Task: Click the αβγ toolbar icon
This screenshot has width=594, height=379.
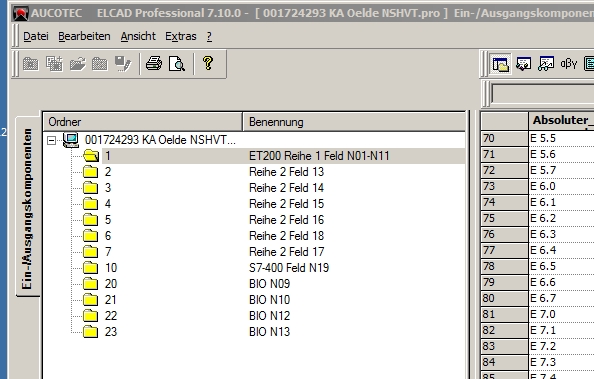Action: 569,64
